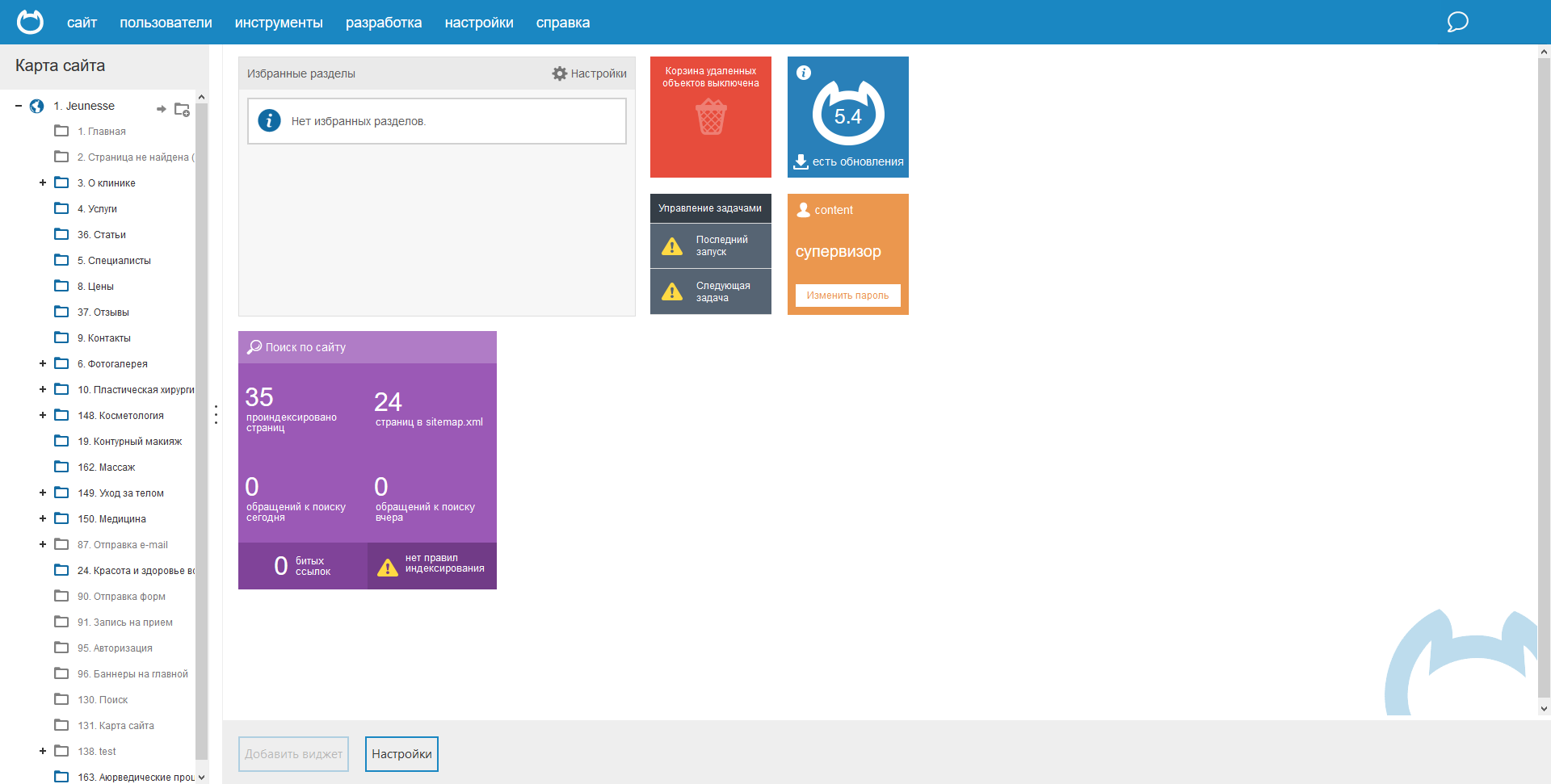This screenshot has height=784, width=1551.
Task: Select 90. Отправка форм page
Action: (121, 596)
